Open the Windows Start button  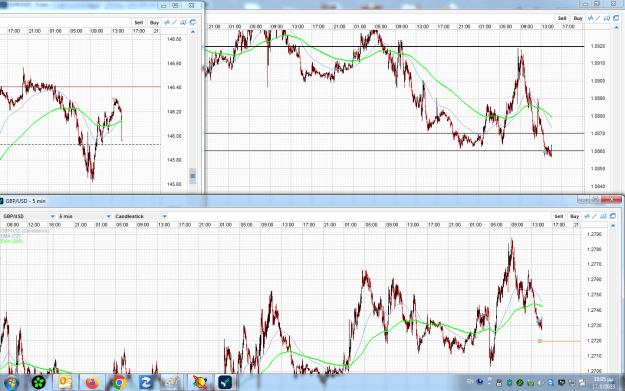(11, 383)
